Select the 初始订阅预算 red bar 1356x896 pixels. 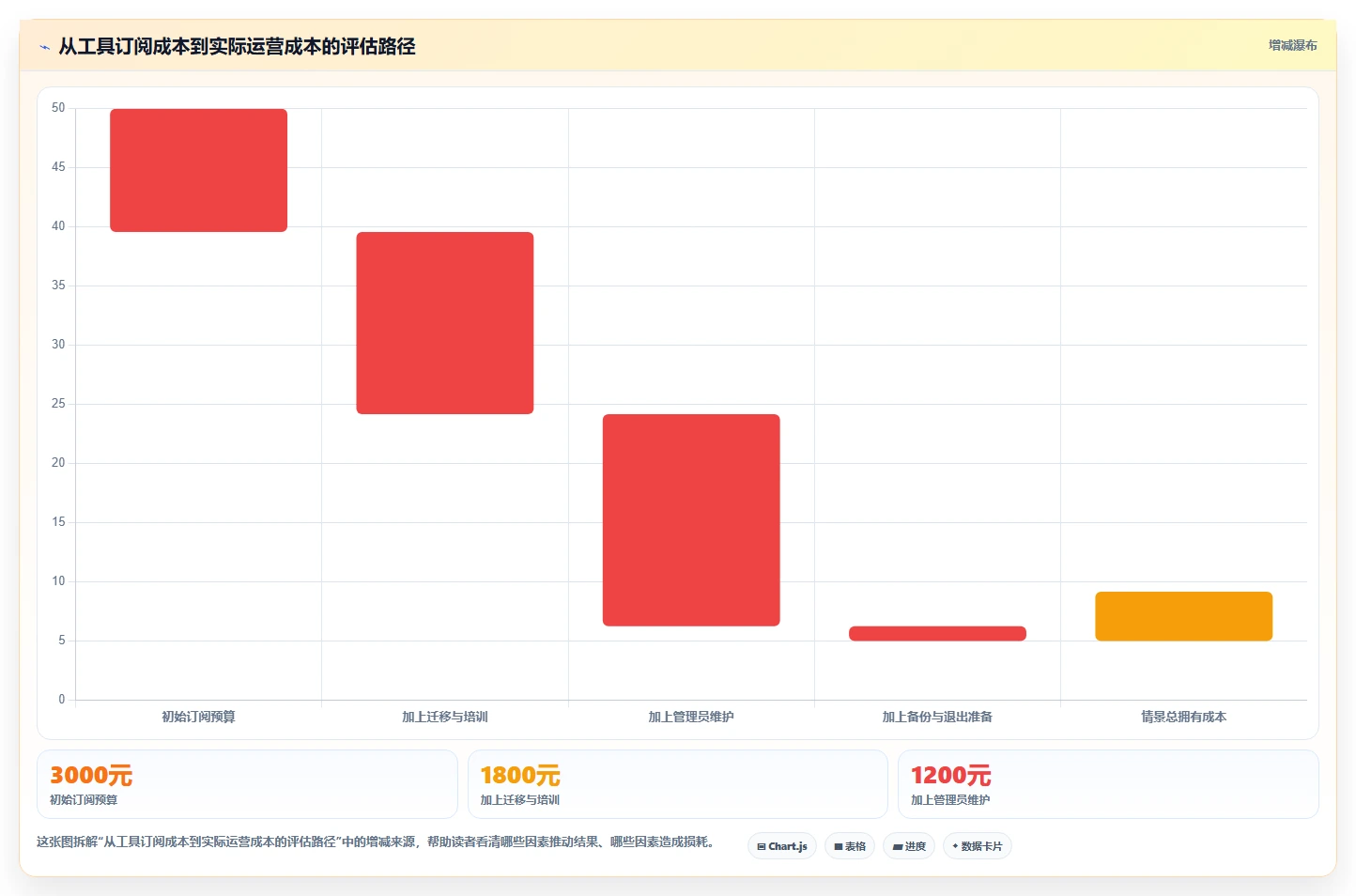click(198, 170)
